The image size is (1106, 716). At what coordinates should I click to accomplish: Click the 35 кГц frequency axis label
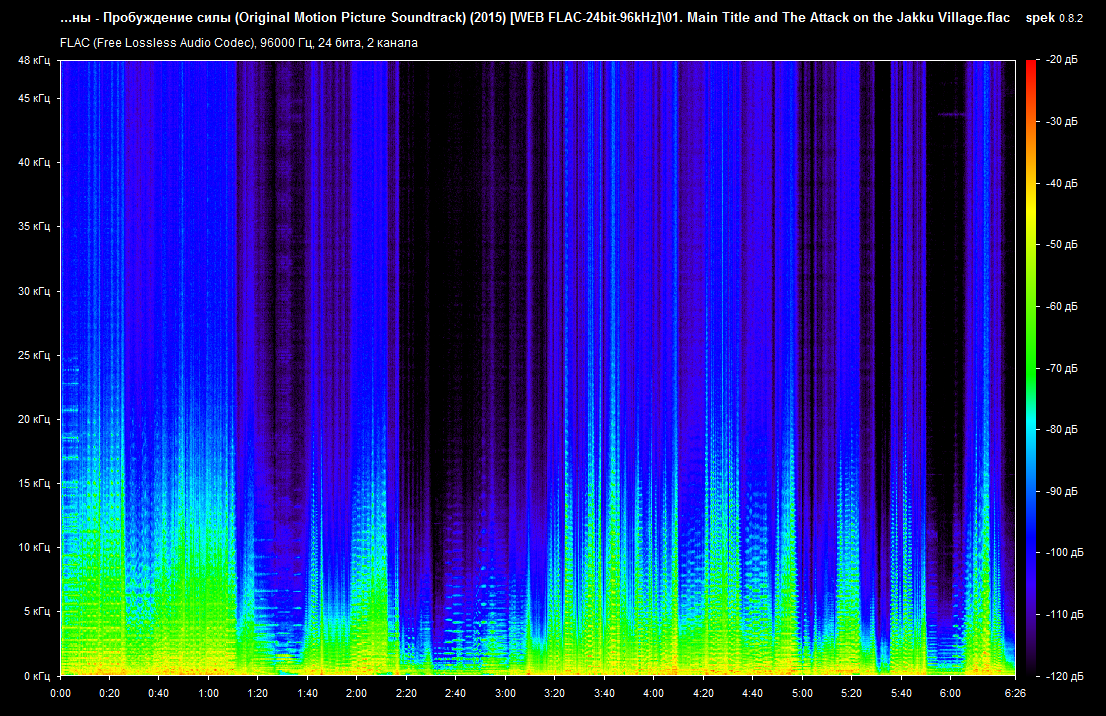(x=33, y=227)
